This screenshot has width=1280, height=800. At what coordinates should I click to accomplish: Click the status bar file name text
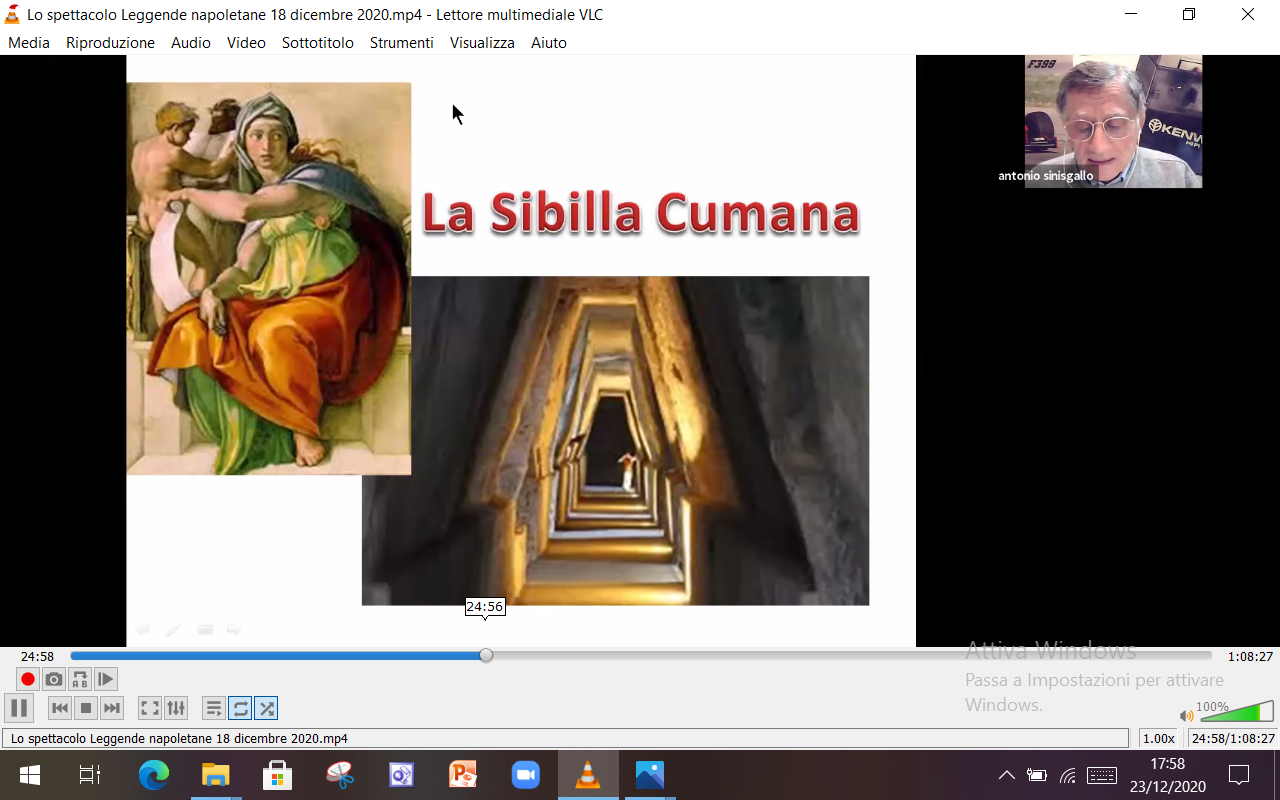coord(179,739)
